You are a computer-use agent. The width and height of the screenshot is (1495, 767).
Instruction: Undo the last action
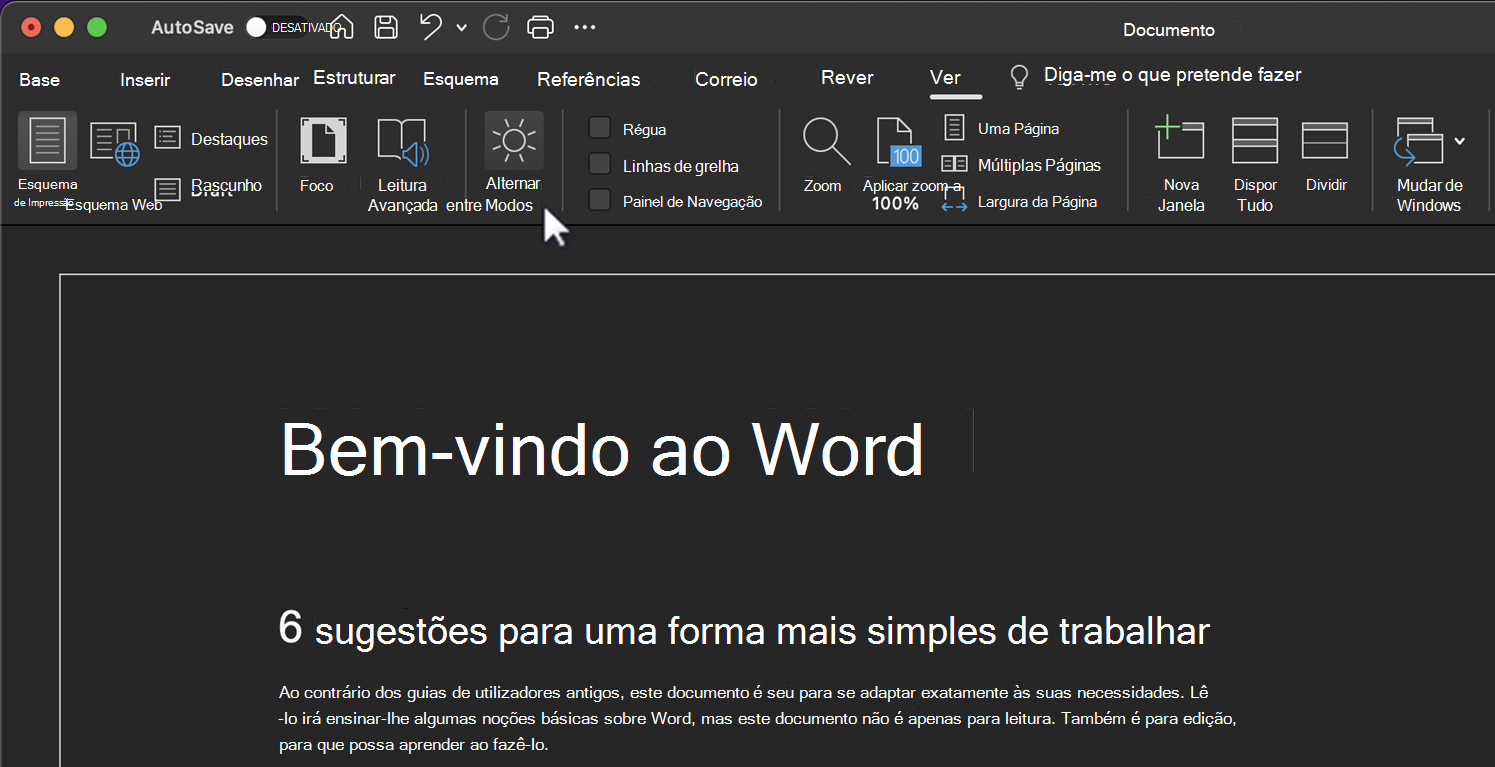pyautogui.click(x=431, y=27)
